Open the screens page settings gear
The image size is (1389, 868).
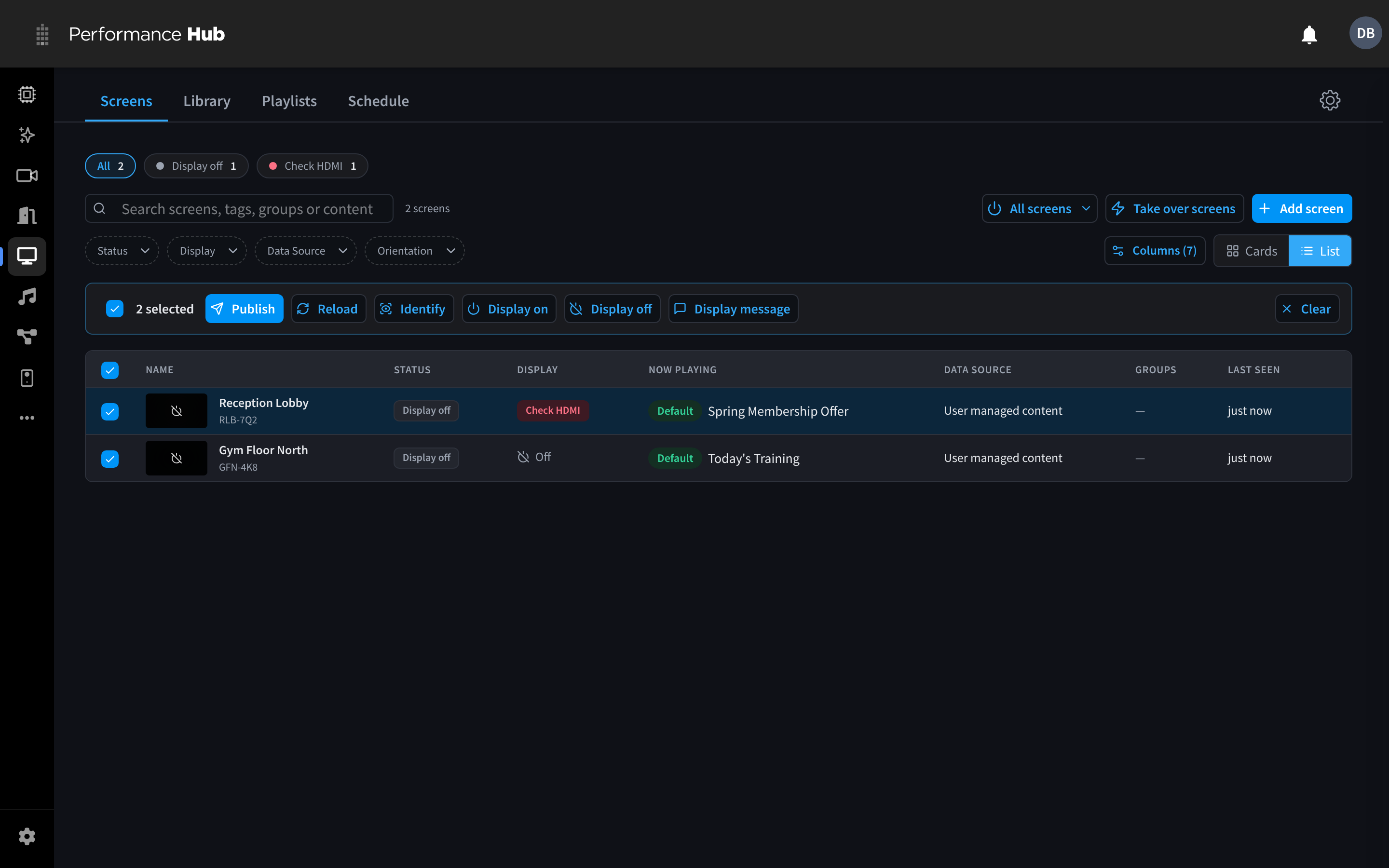tap(1329, 100)
